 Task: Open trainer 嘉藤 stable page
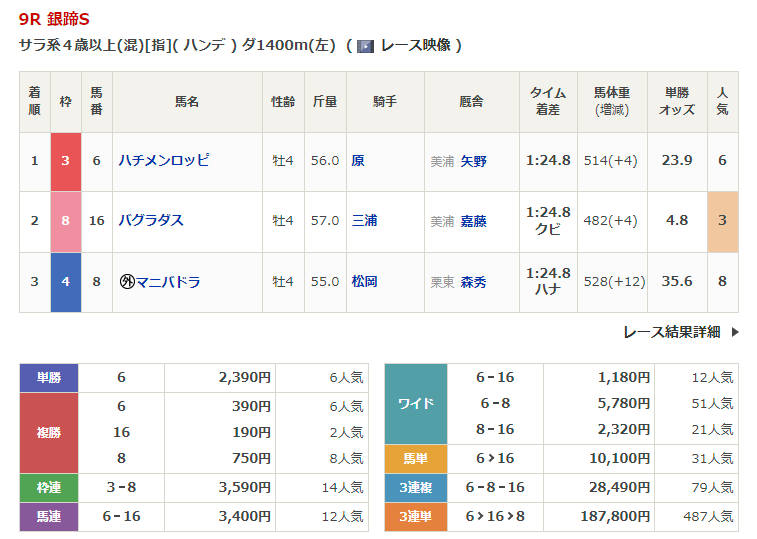pyautogui.click(x=474, y=221)
